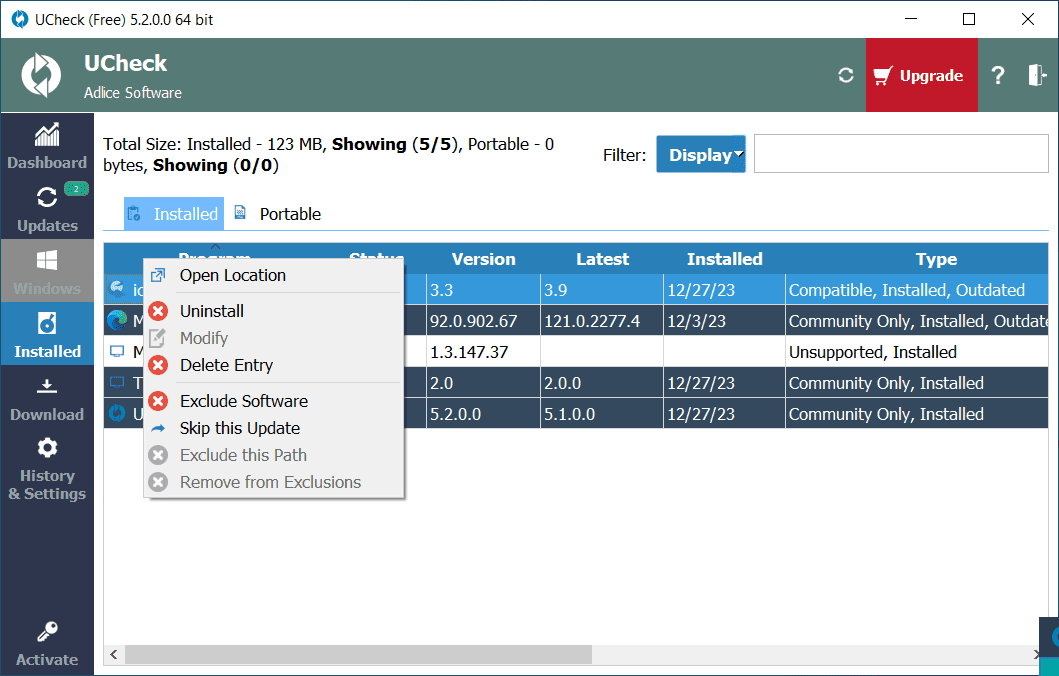The height and width of the screenshot is (676, 1059).
Task: Sort by the Version column header
Action: coord(483,259)
